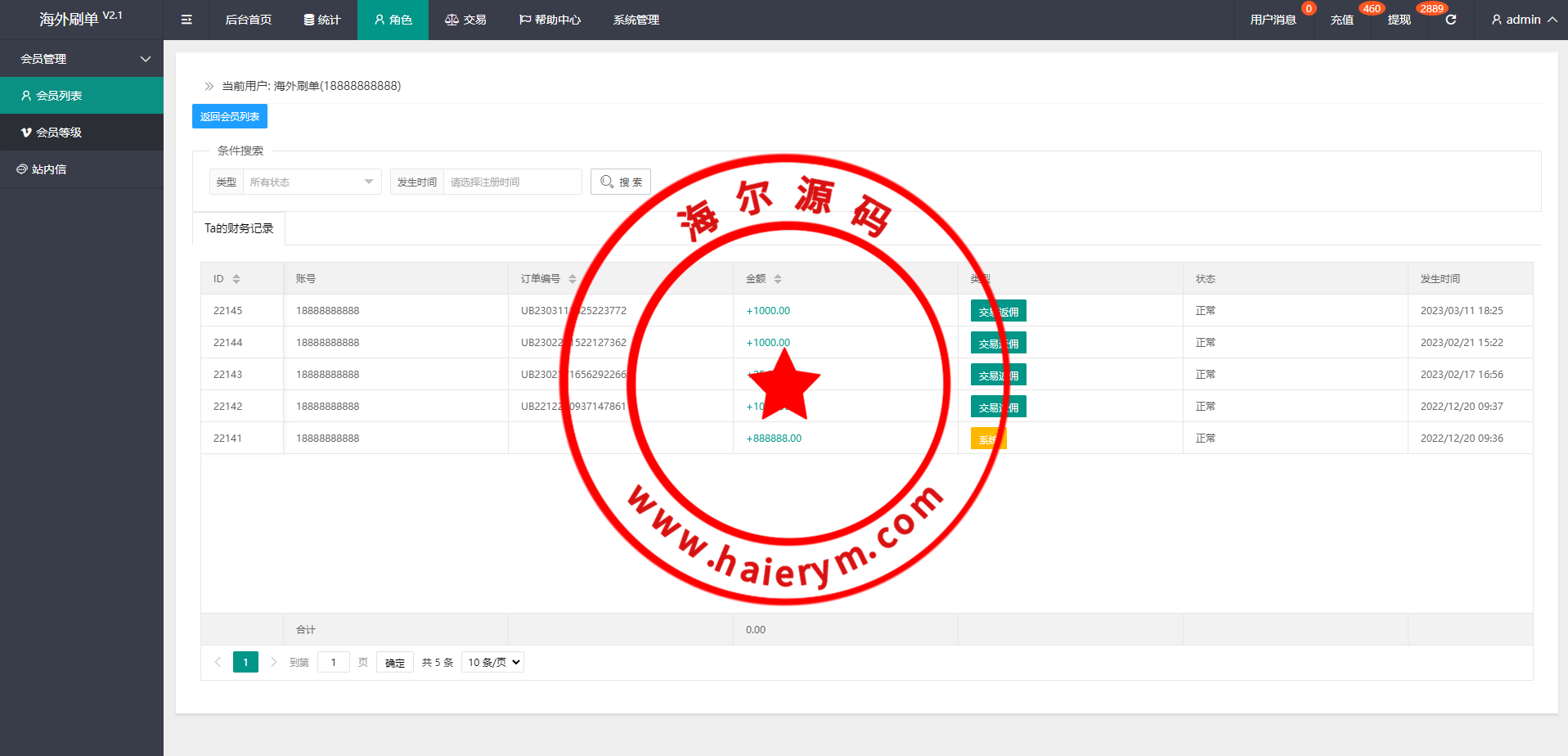Open 提现 pending requests
The width and height of the screenshot is (1568, 756).
pos(1400,20)
